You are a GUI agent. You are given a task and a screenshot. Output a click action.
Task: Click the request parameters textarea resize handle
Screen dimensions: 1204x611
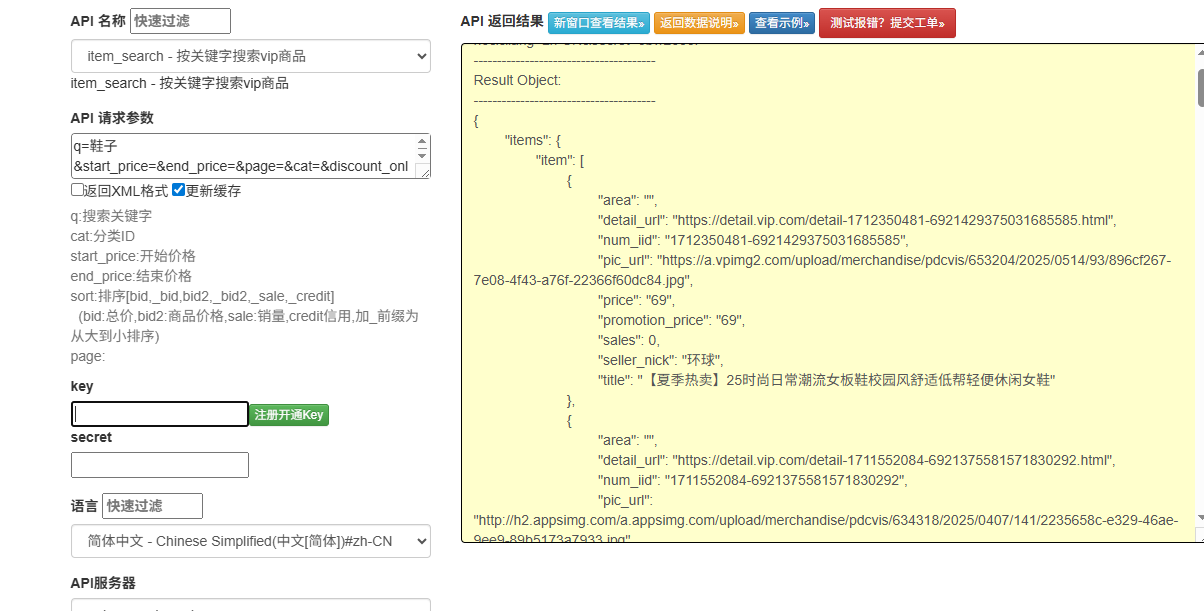pos(425,173)
